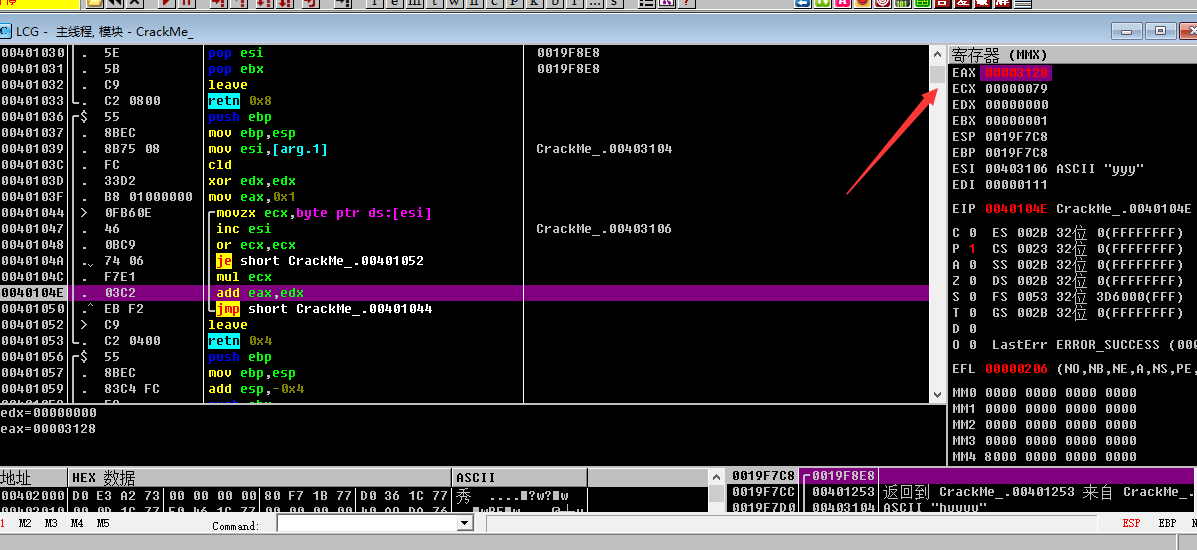Select the MM0 register row

pyautogui.click(x=1044, y=393)
